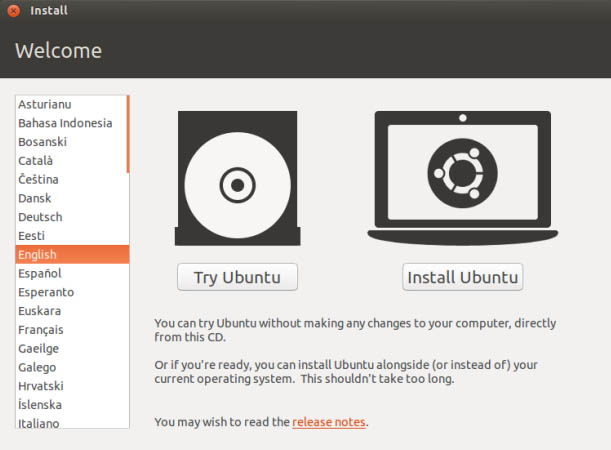Click the Install Ubuntu button
The height and width of the screenshot is (450, 611).
point(463,277)
